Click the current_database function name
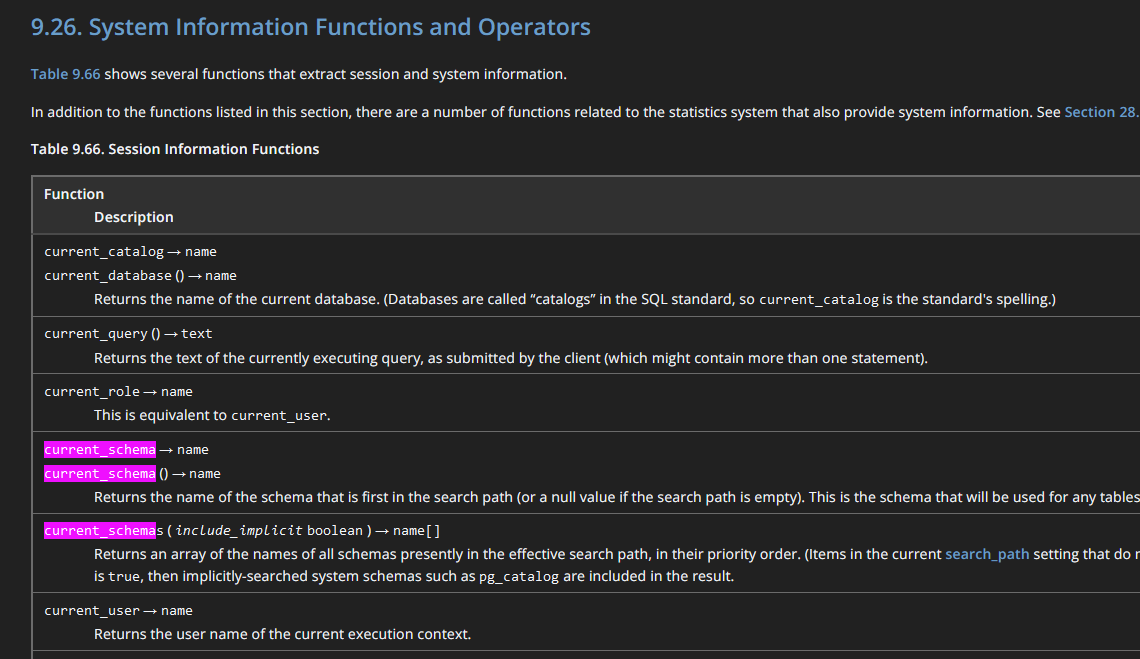 [x=108, y=275]
